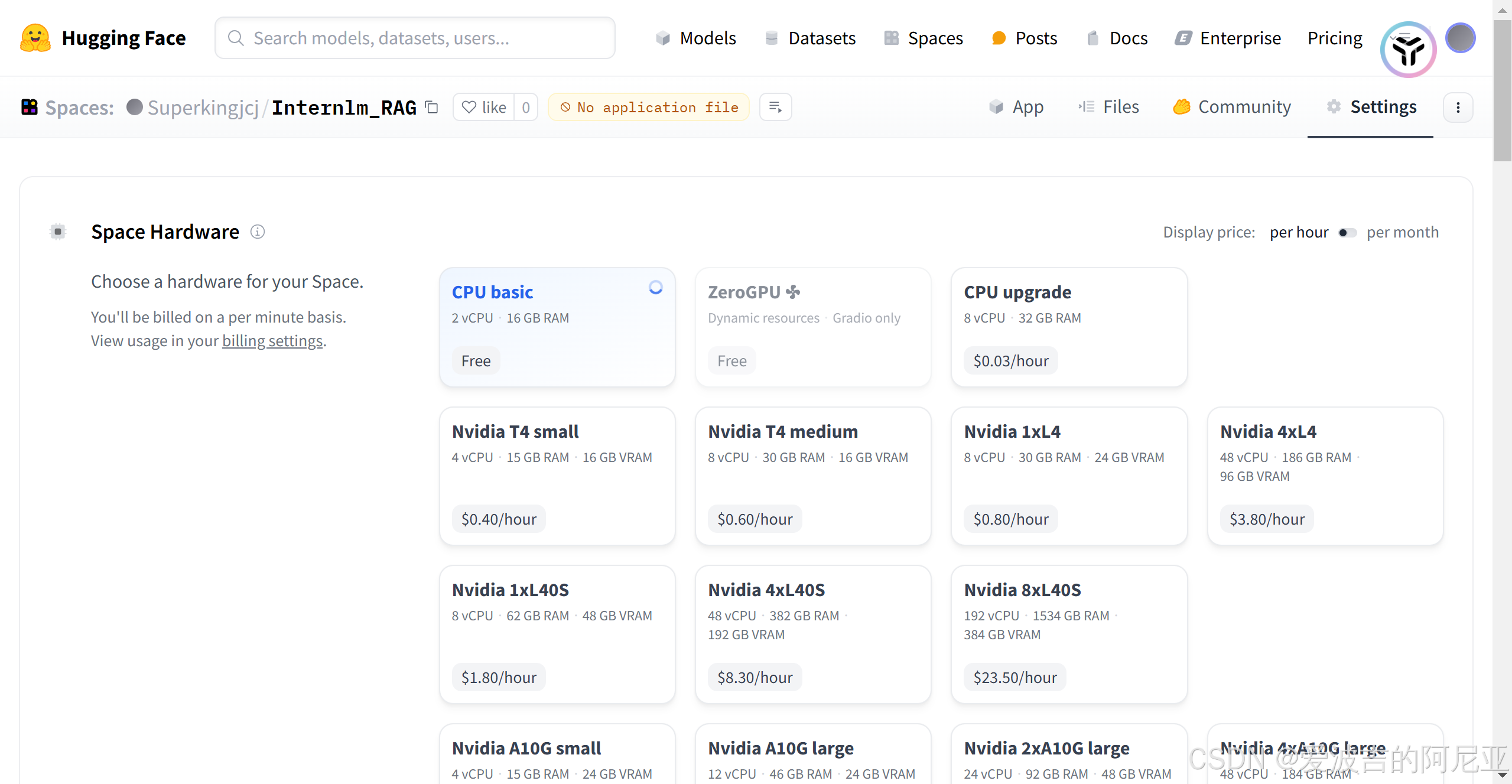Open the three-dot more options menu

click(1458, 107)
